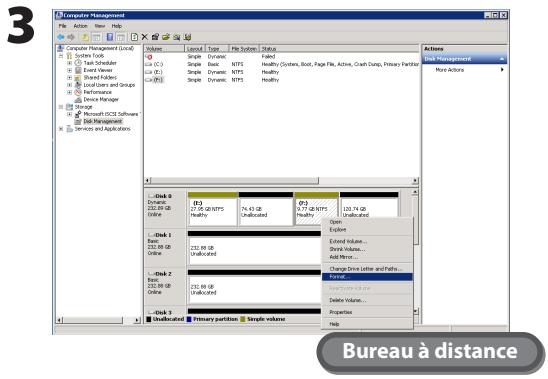Click the Properties toolbar icon beside the X

click(x=155, y=37)
